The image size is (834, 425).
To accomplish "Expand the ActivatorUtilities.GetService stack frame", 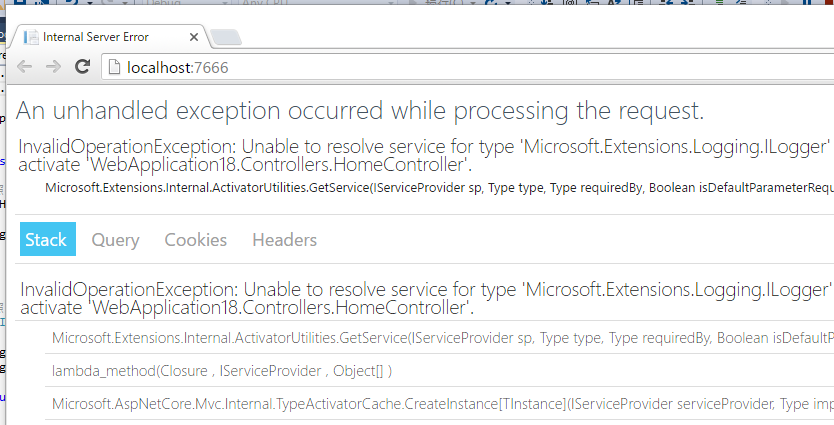I will coord(439,337).
